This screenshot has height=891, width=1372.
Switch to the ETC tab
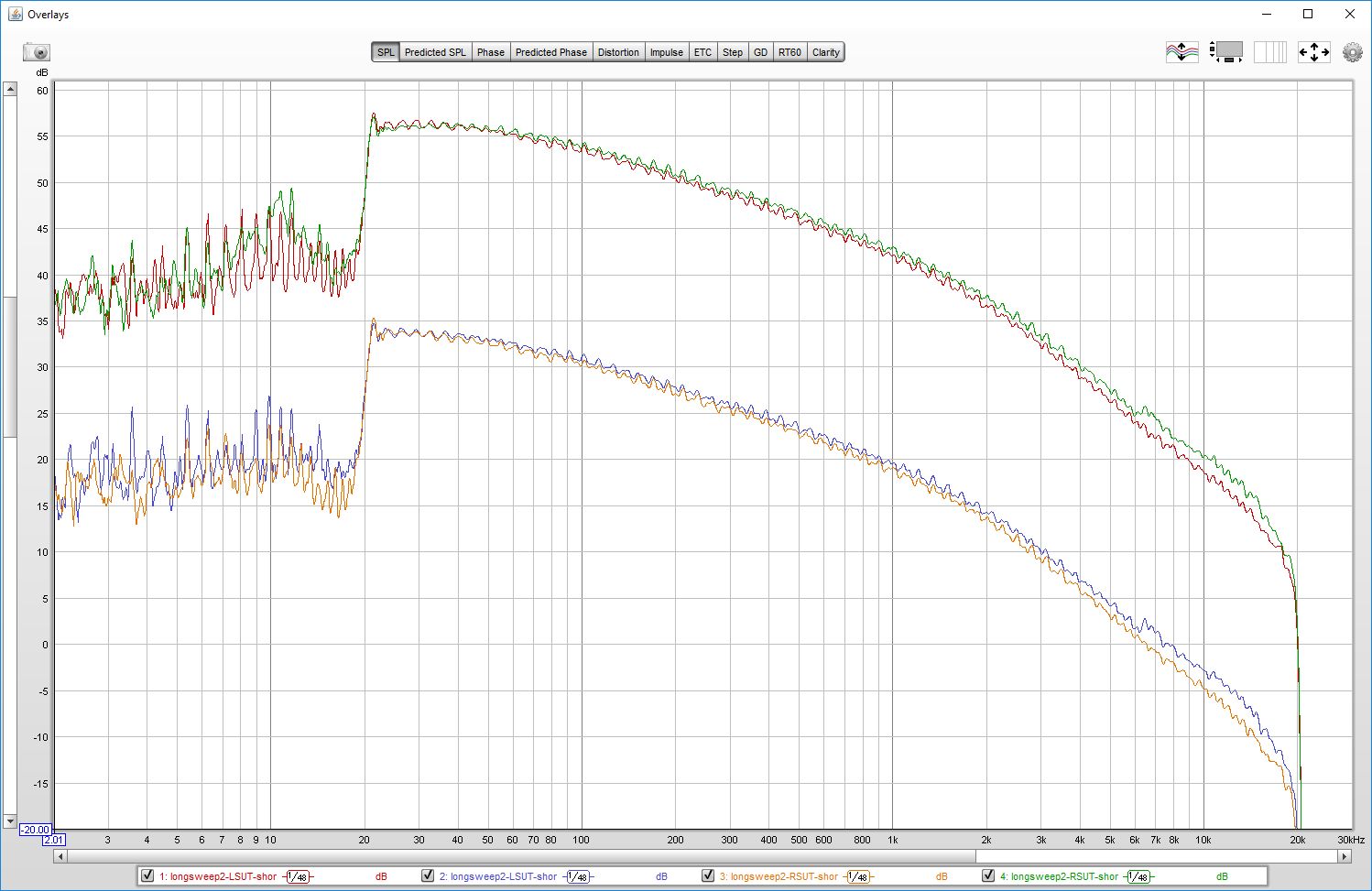(x=702, y=52)
